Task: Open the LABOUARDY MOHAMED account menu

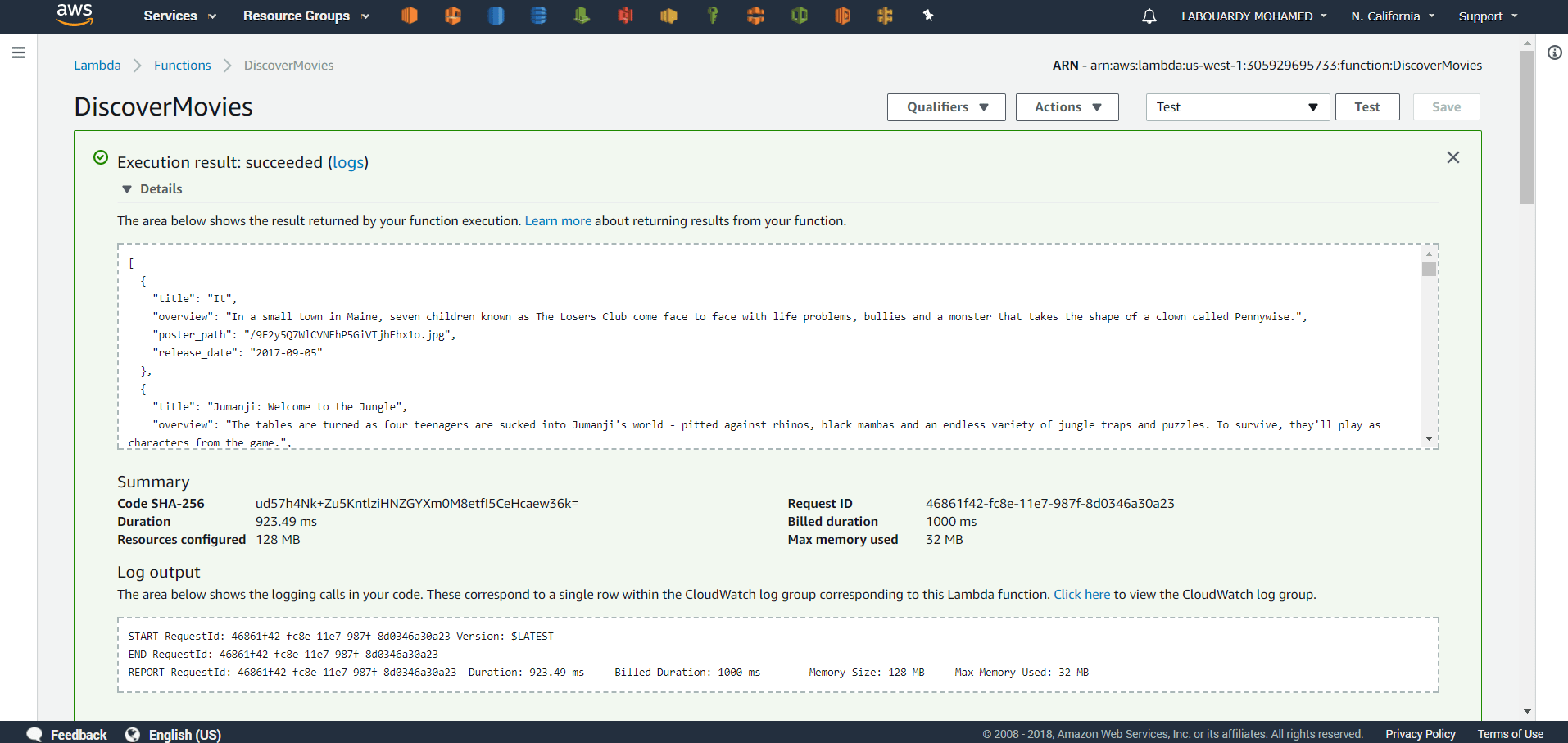Action: tap(1254, 16)
